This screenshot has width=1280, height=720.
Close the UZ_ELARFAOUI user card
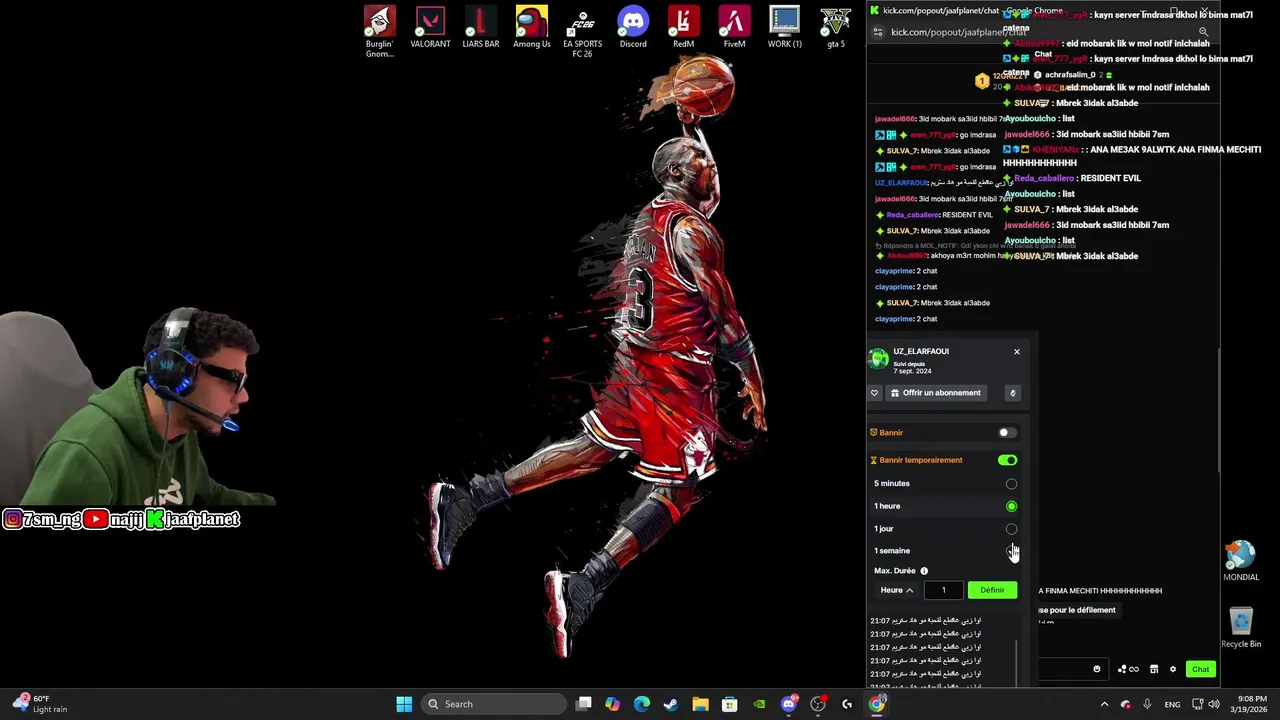(1017, 352)
